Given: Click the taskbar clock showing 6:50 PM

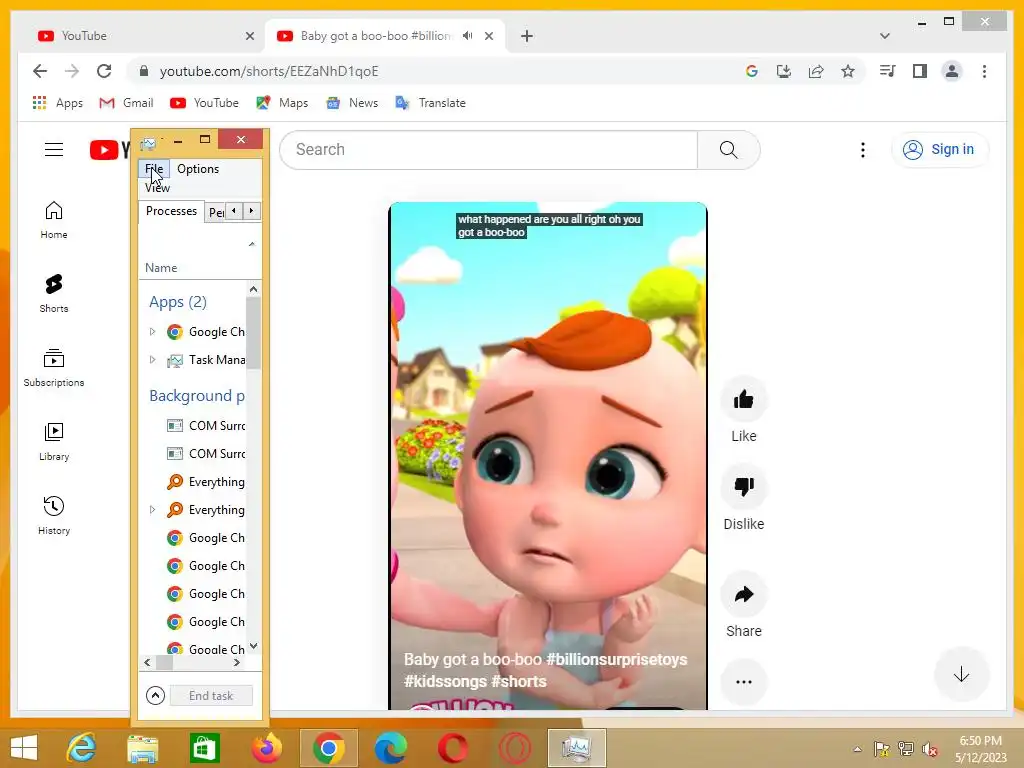Looking at the screenshot, I should 980,749.
